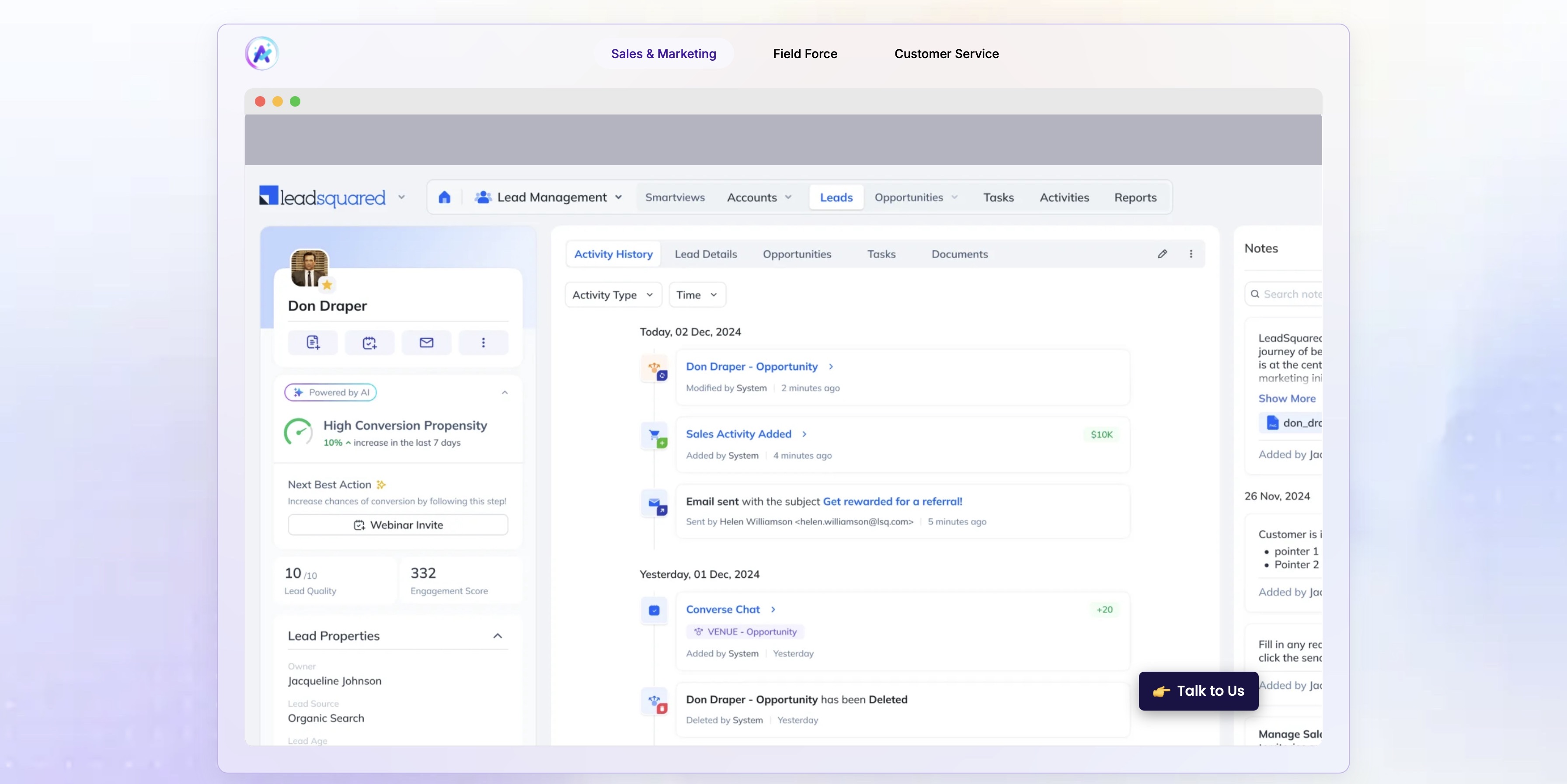The image size is (1567, 784).
Task: Open the Activity Type dropdown
Action: point(613,295)
